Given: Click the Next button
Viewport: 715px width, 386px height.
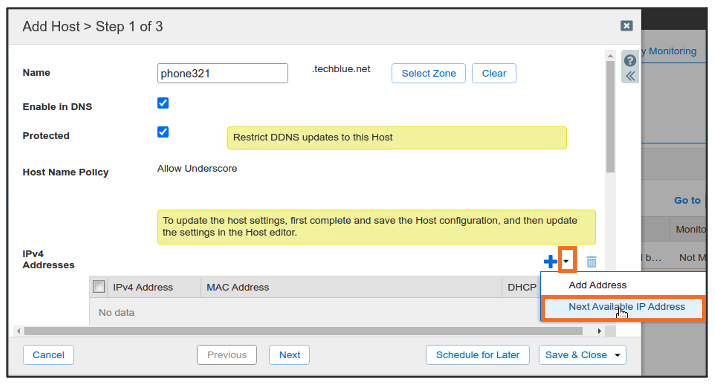Looking at the screenshot, I should [290, 355].
